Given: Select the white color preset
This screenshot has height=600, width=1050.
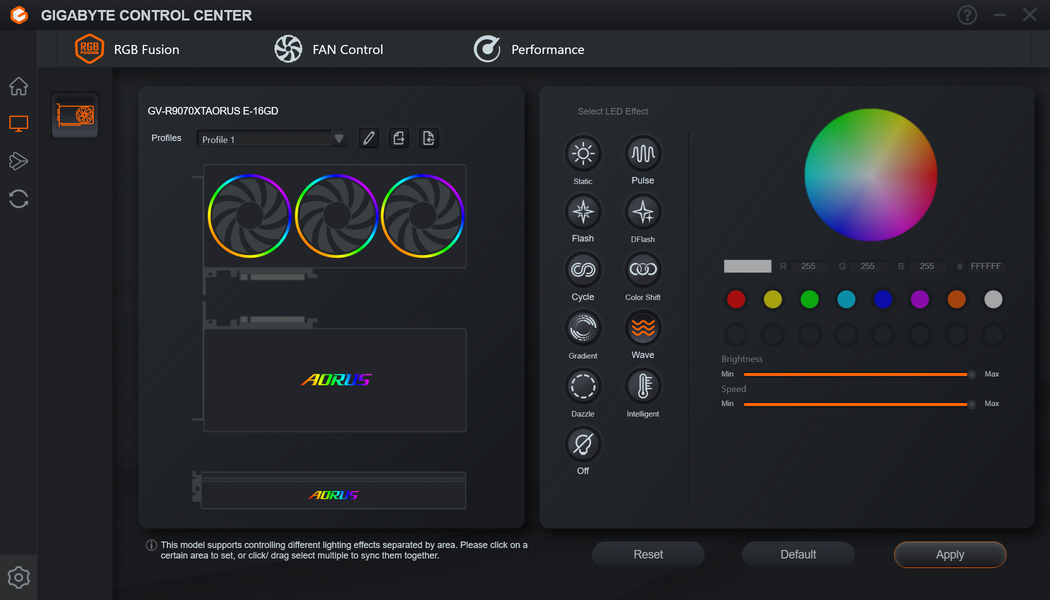Looking at the screenshot, I should pos(993,299).
